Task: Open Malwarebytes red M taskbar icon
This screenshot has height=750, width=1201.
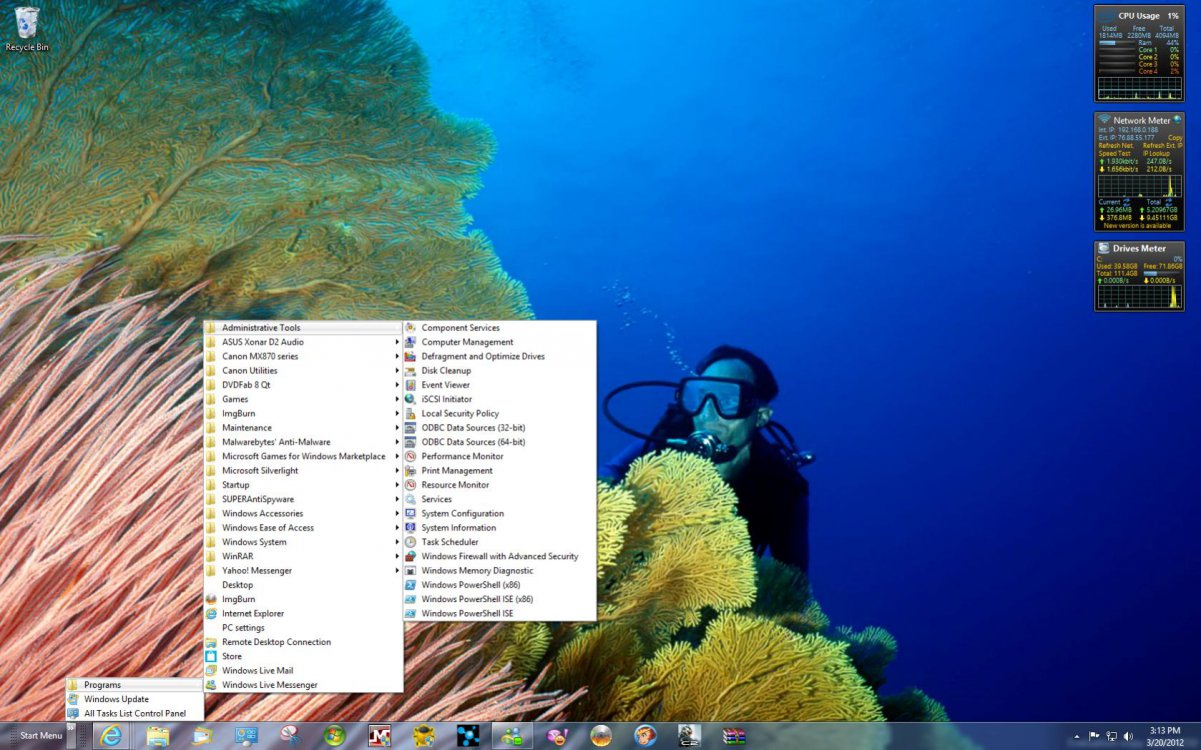Action: click(379, 736)
